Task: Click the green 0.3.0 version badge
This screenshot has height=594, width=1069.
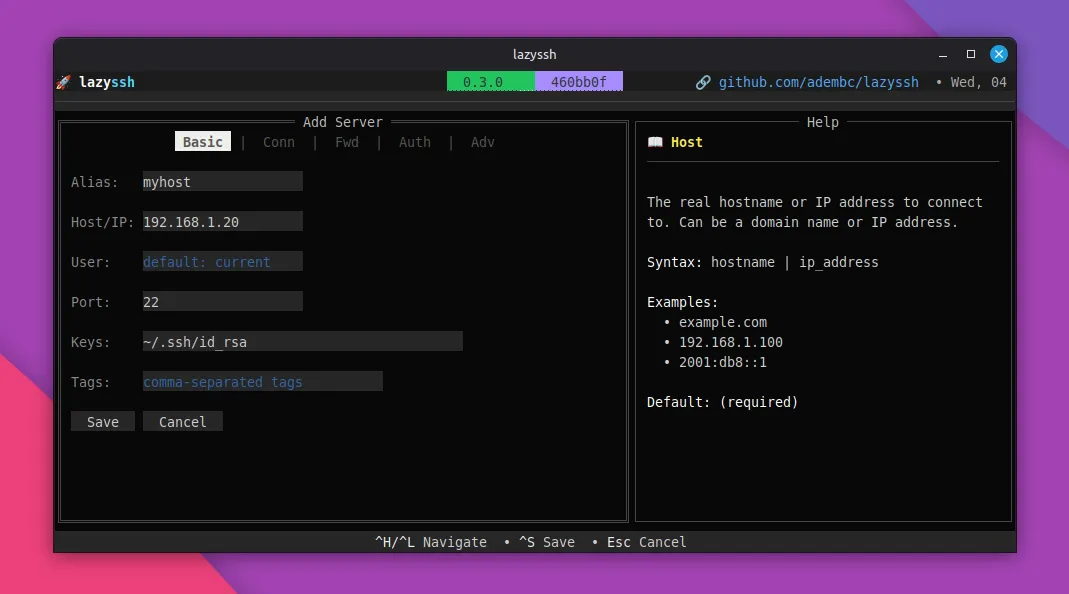Action: click(491, 82)
